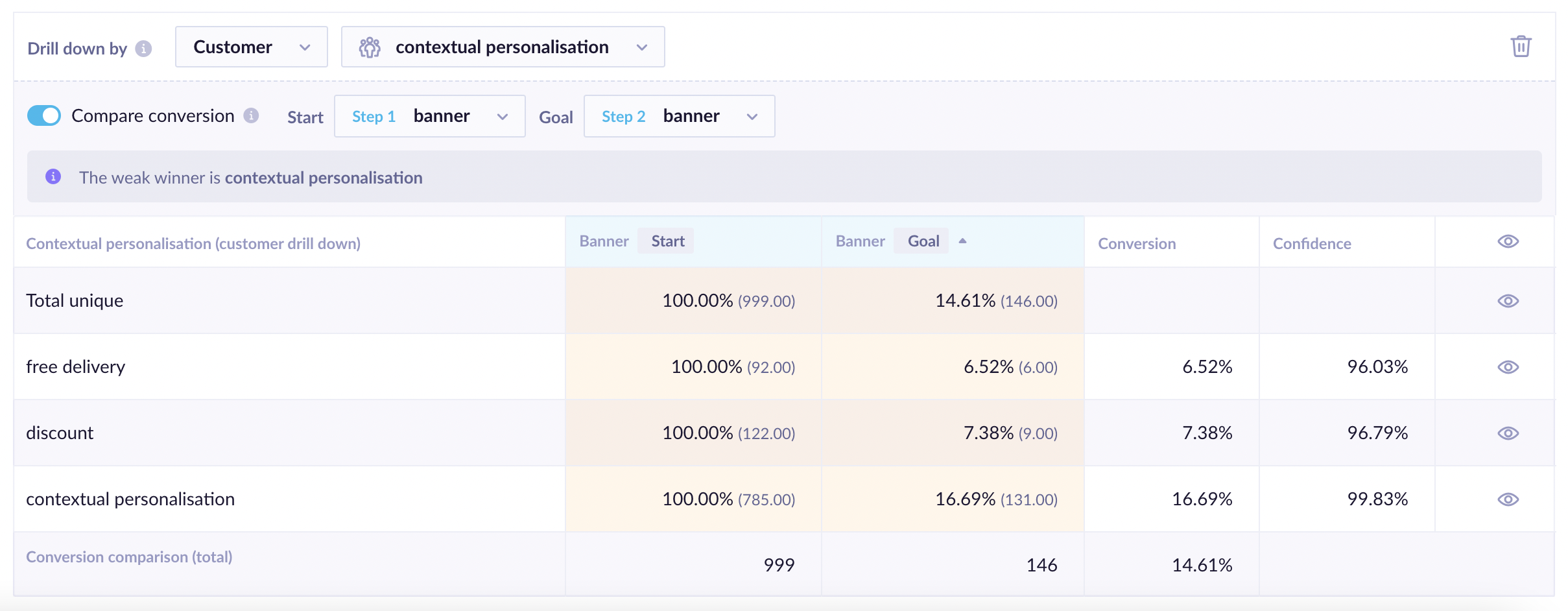Viewport: 1568px width, 611px height.
Task: Open the Goal Step 2 banner dropdown
Action: pyautogui.click(x=680, y=116)
